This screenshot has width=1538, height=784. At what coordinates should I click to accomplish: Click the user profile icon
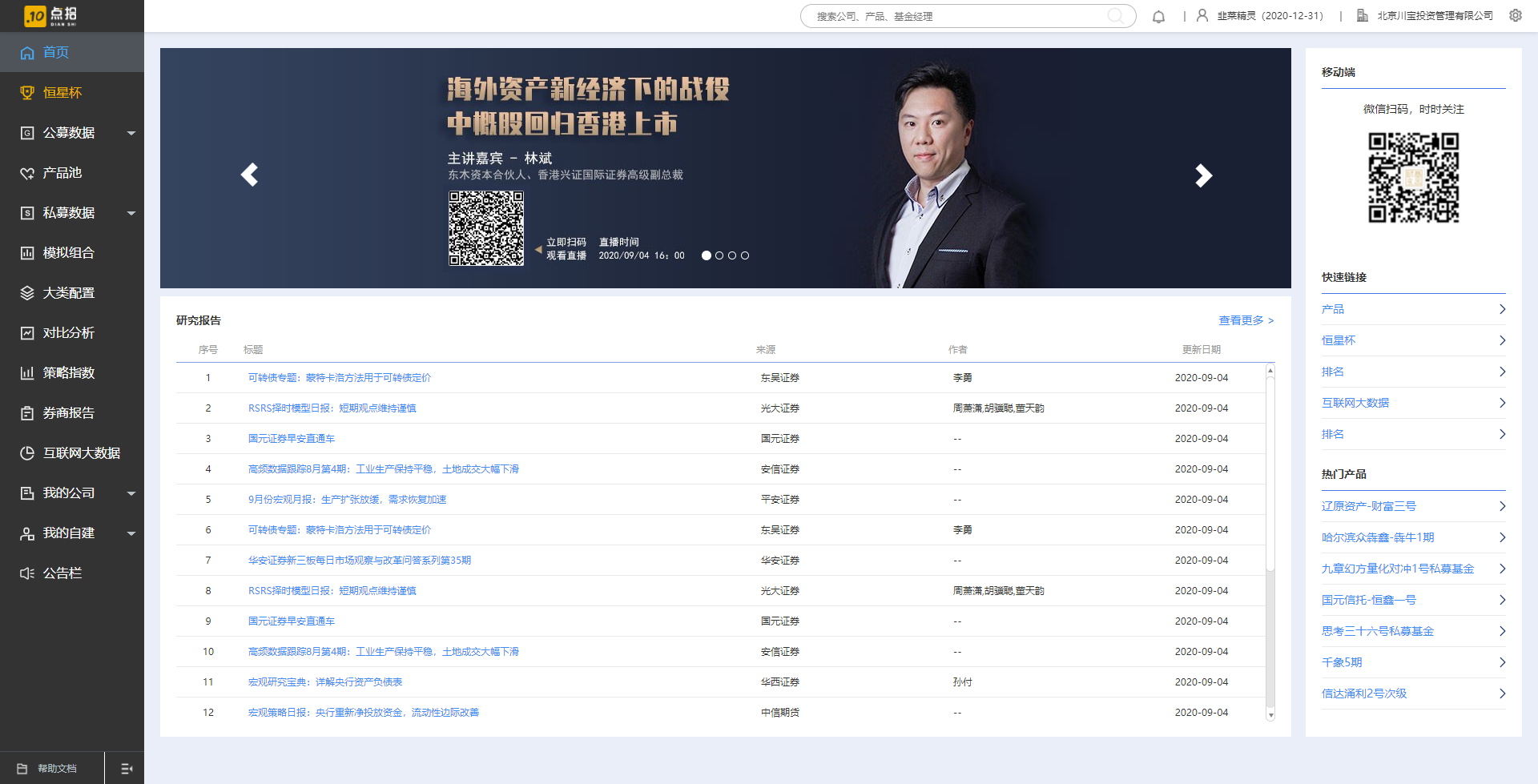tap(1202, 15)
